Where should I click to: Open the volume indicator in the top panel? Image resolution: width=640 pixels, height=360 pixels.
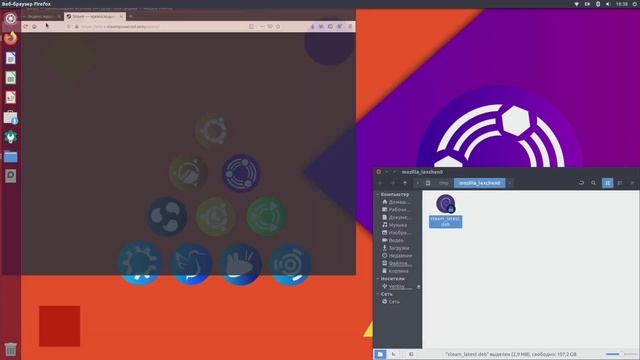(x=608, y=4)
